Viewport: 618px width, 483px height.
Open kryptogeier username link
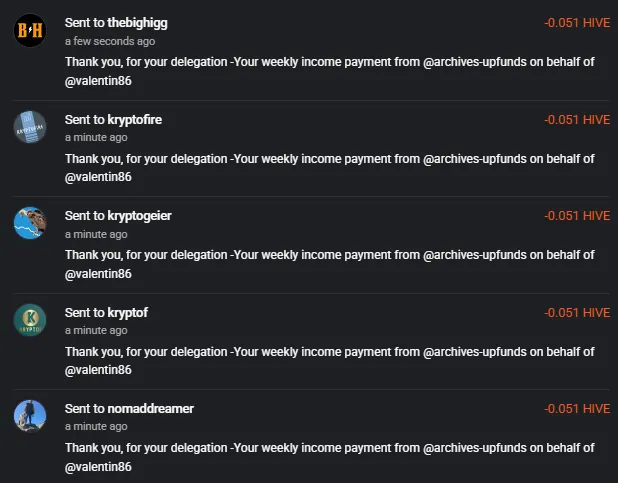pyautogui.click(x=140, y=216)
